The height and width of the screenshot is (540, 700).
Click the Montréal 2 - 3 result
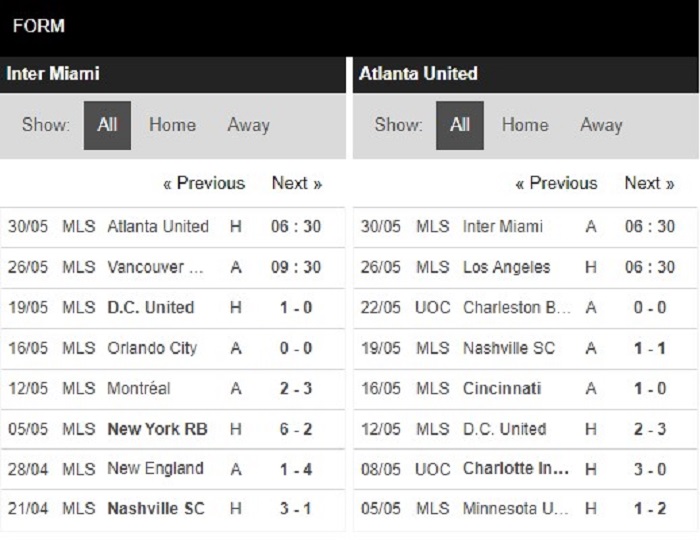[172, 389]
